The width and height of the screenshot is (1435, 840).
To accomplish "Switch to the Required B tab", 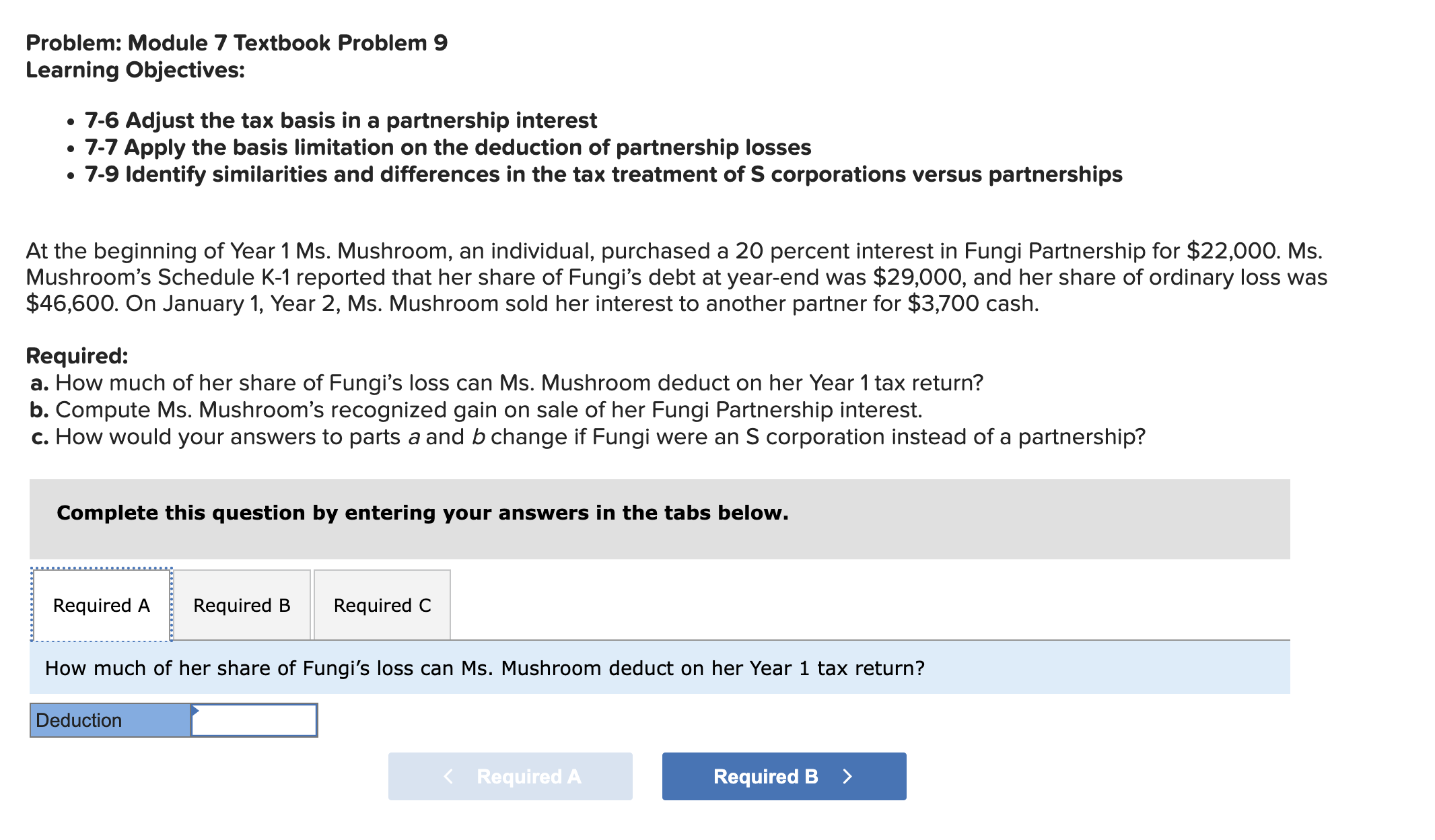I will pos(242,605).
